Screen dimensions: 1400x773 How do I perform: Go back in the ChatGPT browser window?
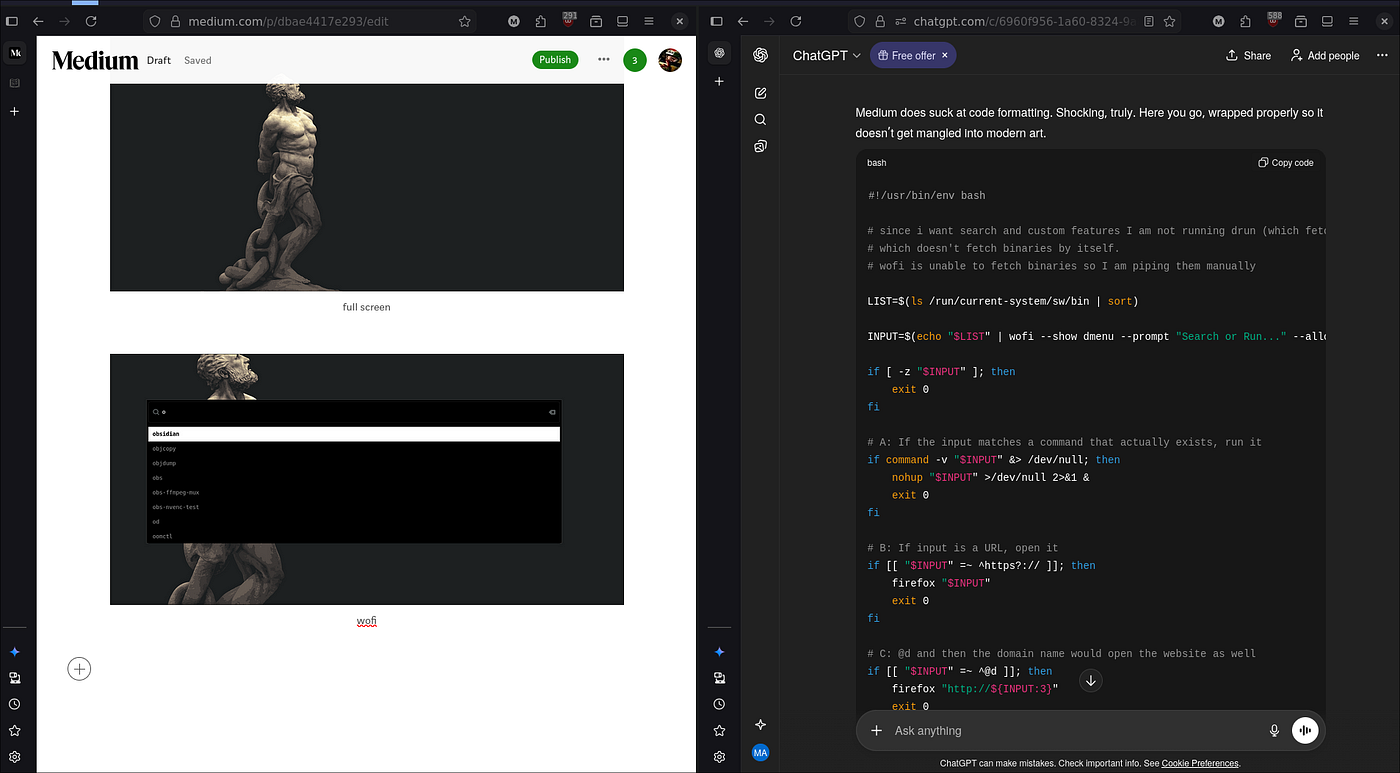tap(743, 21)
